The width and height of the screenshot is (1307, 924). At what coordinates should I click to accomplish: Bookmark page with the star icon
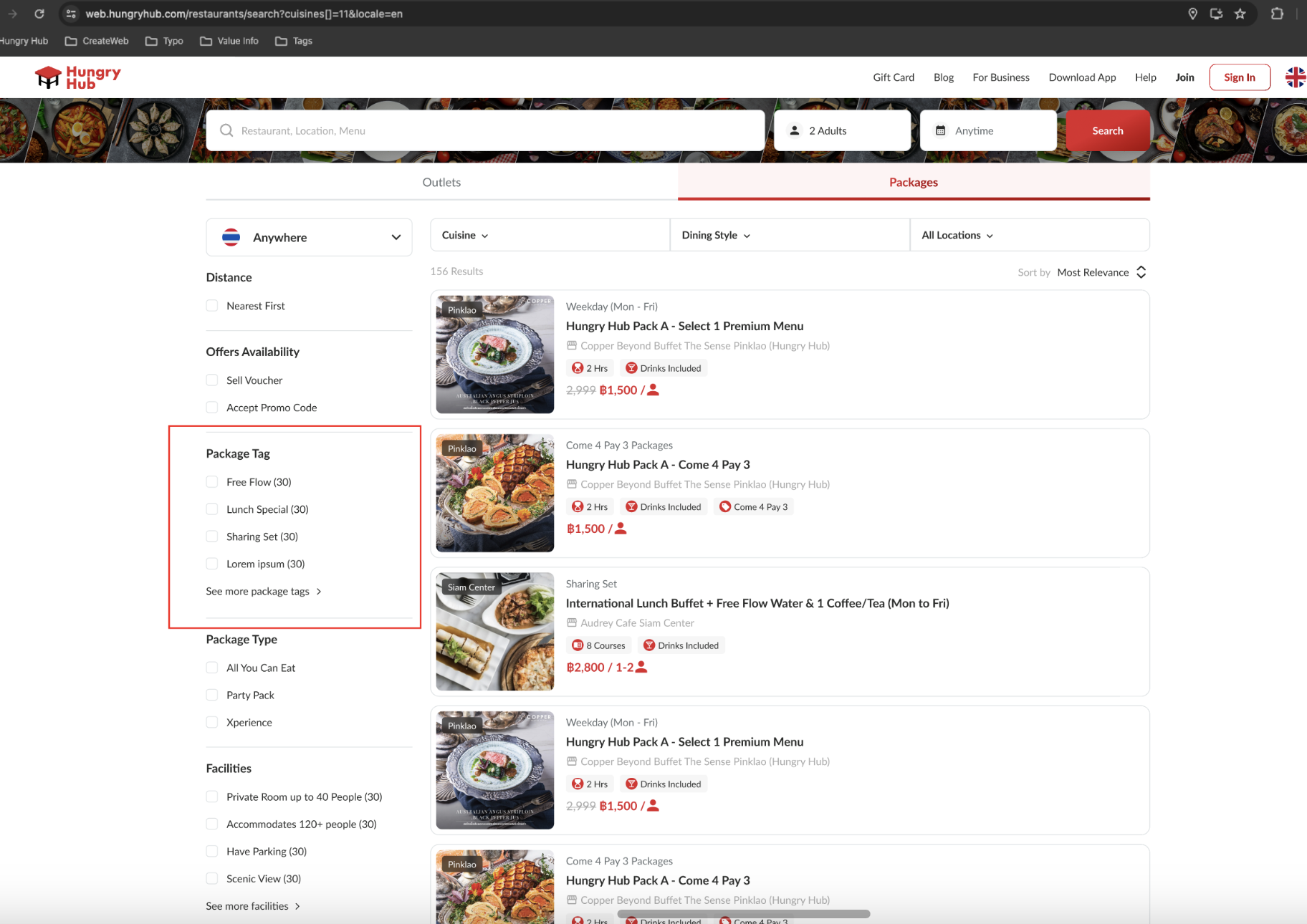coord(1240,14)
